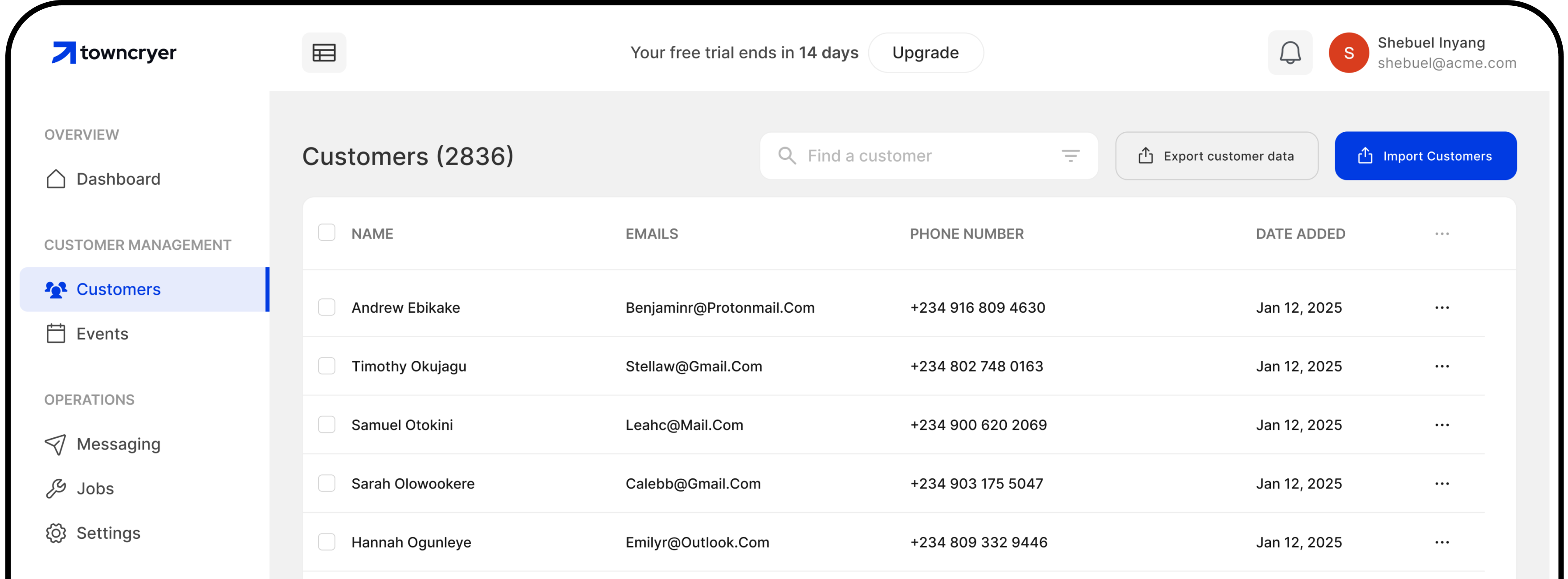Click the upload icon in Import Customers
The image size is (1568, 579).
tap(1365, 156)
